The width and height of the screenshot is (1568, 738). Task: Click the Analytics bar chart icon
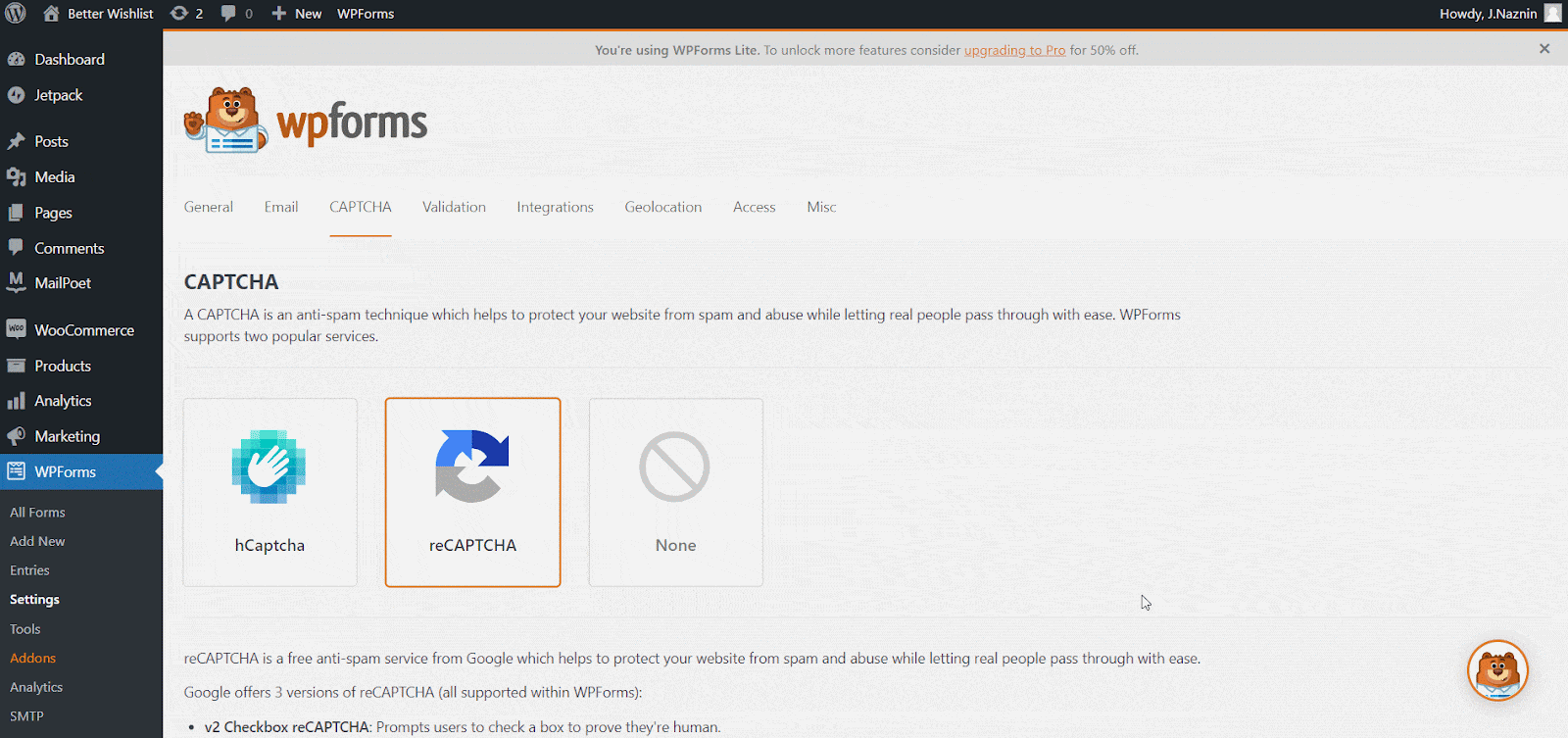(16, 401)
